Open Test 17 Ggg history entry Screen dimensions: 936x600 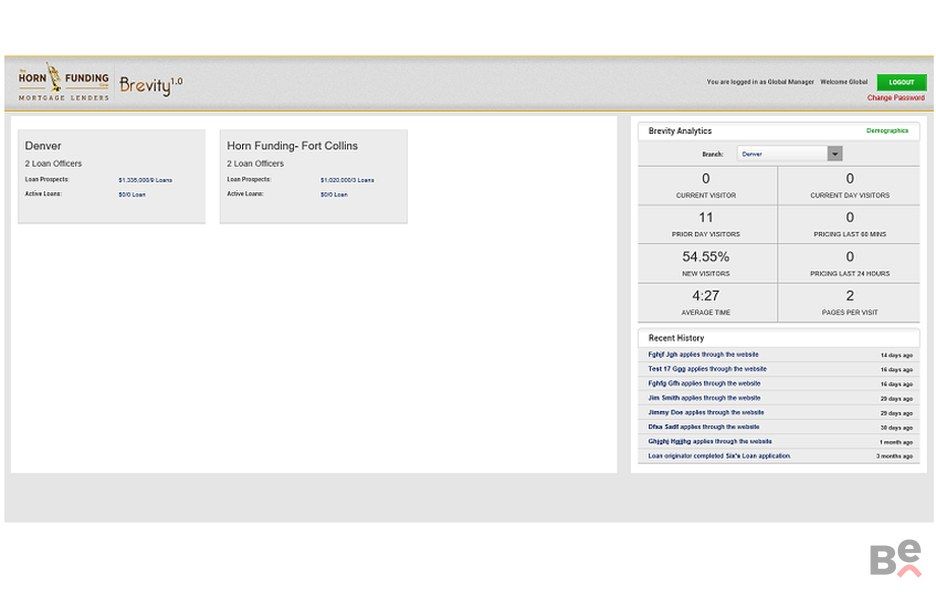click(x=707, y=369)
